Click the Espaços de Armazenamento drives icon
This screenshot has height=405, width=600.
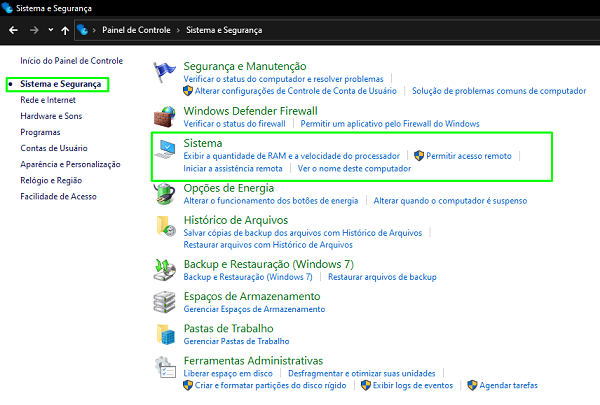[x=166, y=303]
